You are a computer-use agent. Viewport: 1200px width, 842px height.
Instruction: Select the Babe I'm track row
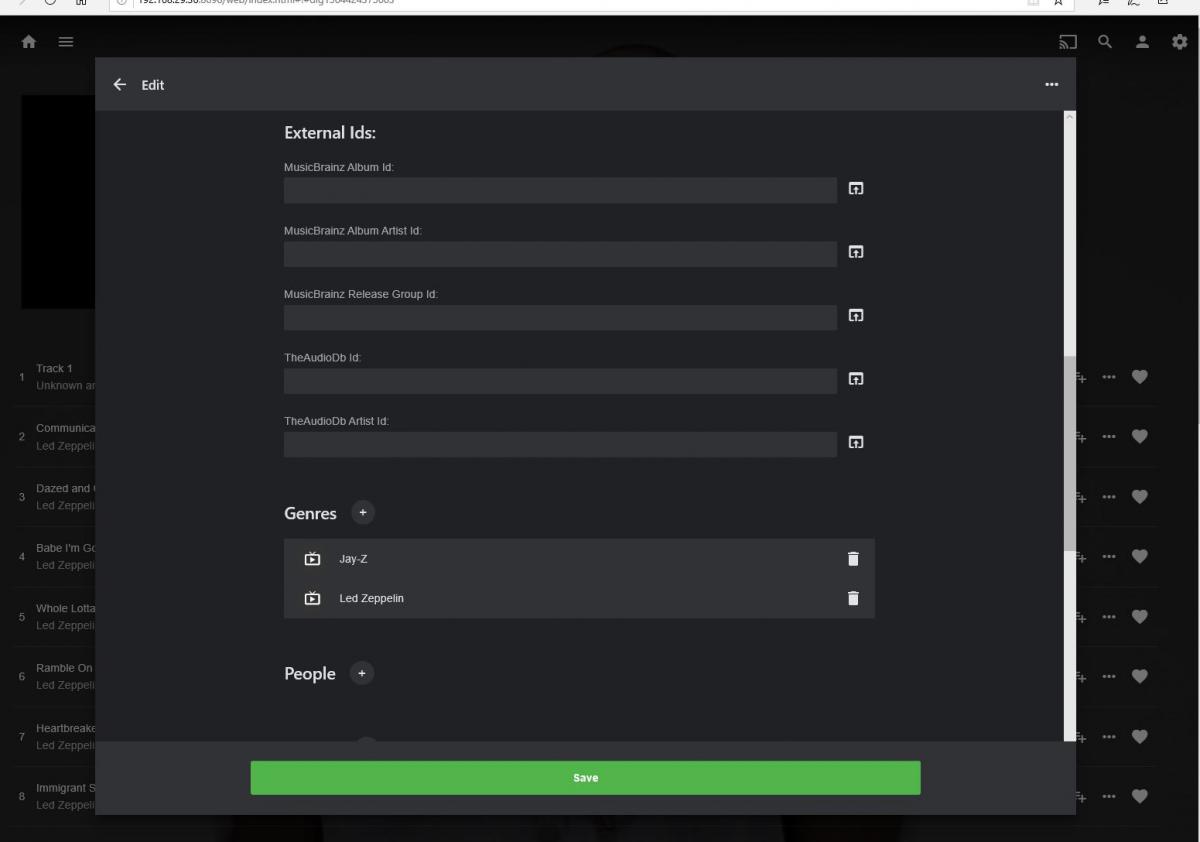55,557
